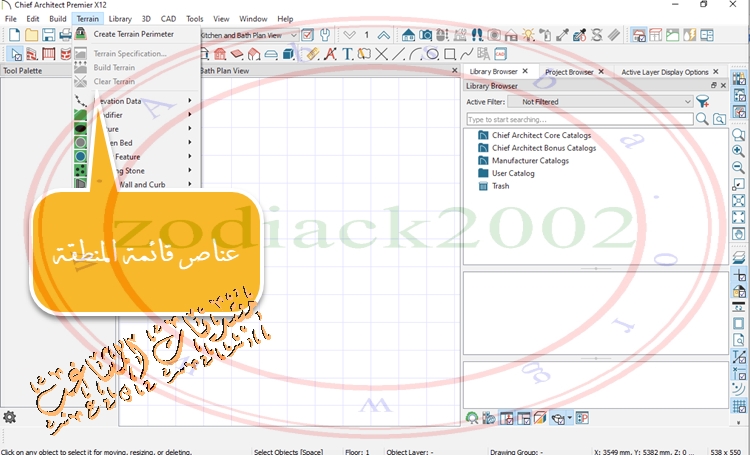750x455 pixels.
Task: Select Chief Architect Bonus Catalogs
Action: [544, 148]
